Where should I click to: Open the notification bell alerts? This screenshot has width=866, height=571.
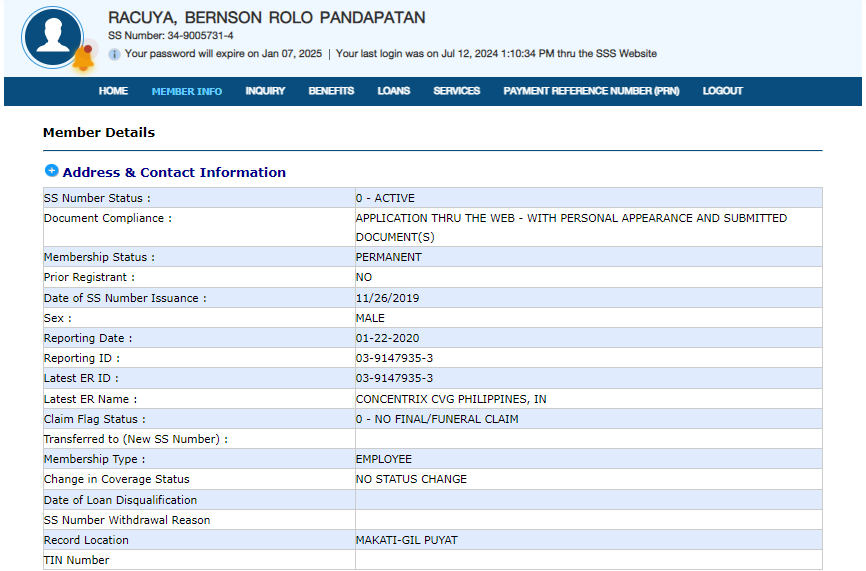coord(83,58)
